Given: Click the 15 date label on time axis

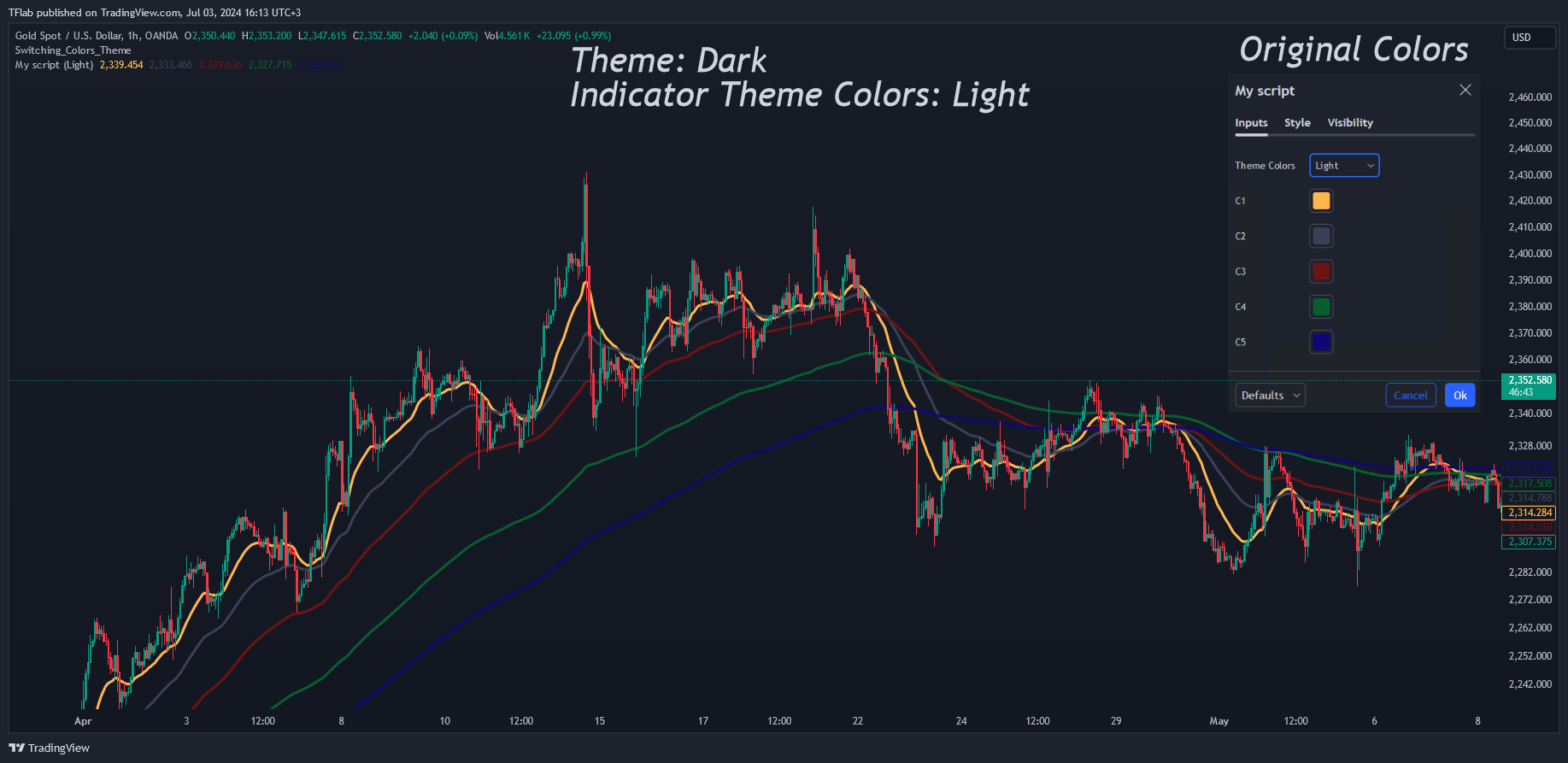Looking at the screenshot, I should tap(600, 721).
